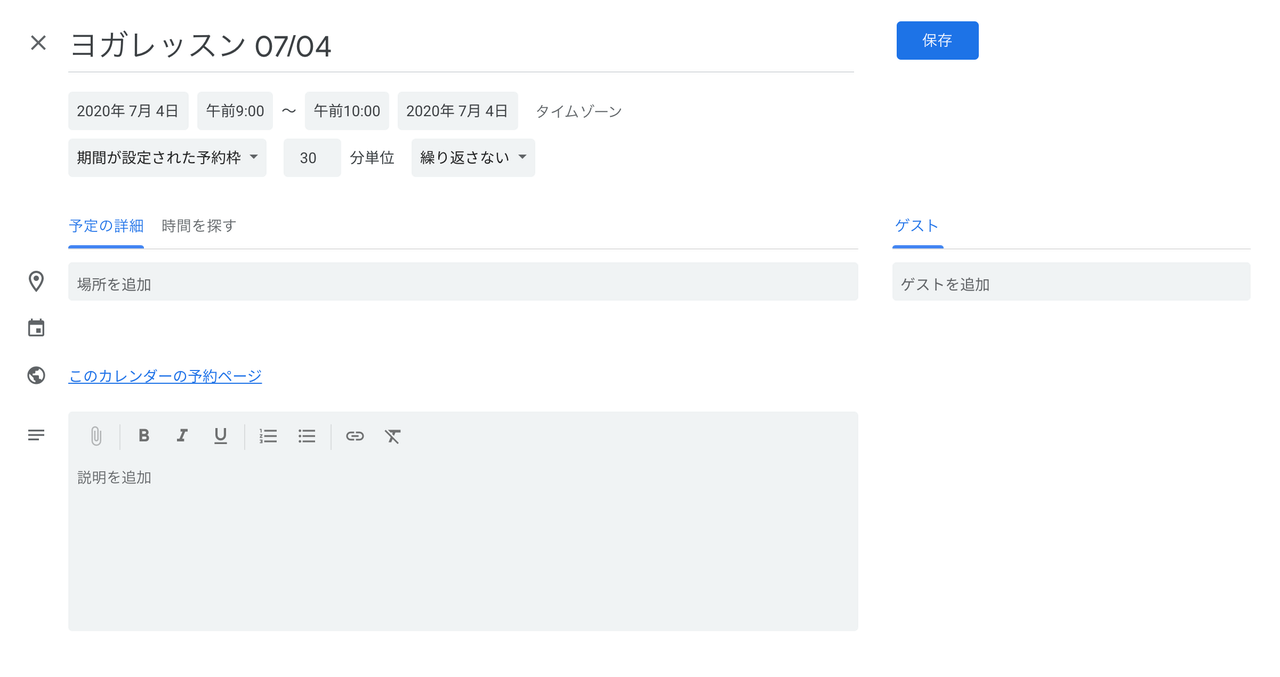Open the end date picker after 午前10:00
This screenshot has height=677, width=1280.
click(x=458, y=111)
